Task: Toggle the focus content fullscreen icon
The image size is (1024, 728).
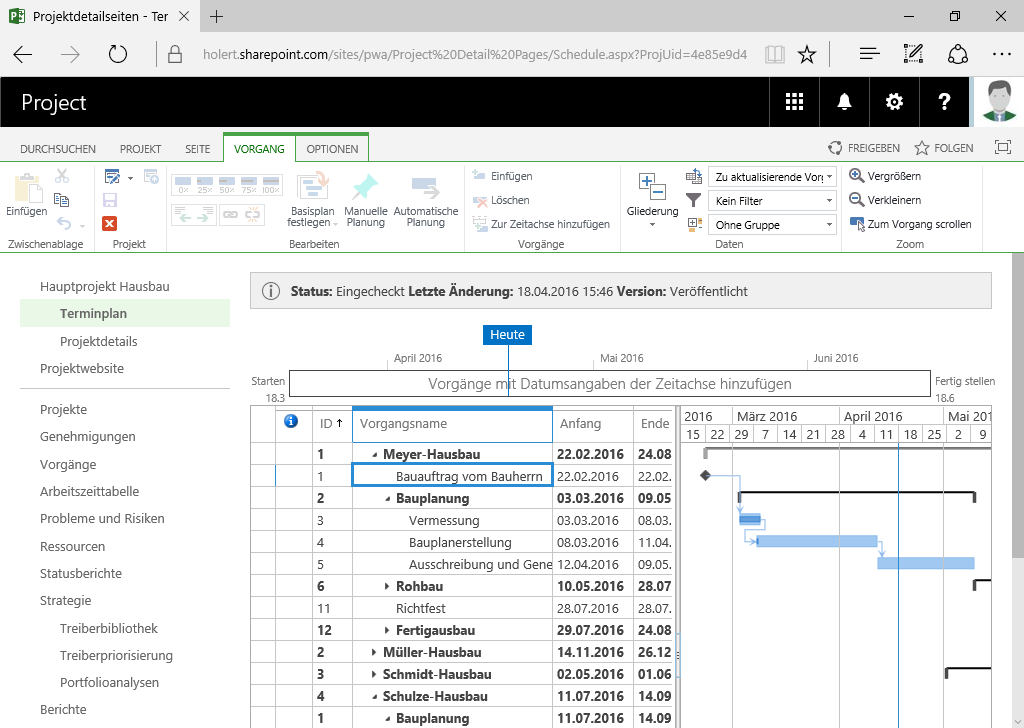Action: [x=1002, y=148]
